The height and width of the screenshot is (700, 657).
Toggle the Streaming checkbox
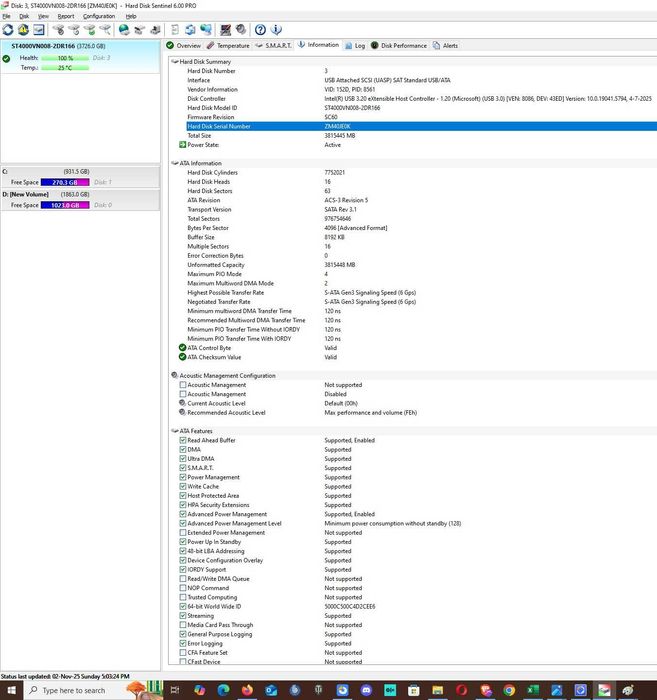pyautogui.click(x=183, y=616)
